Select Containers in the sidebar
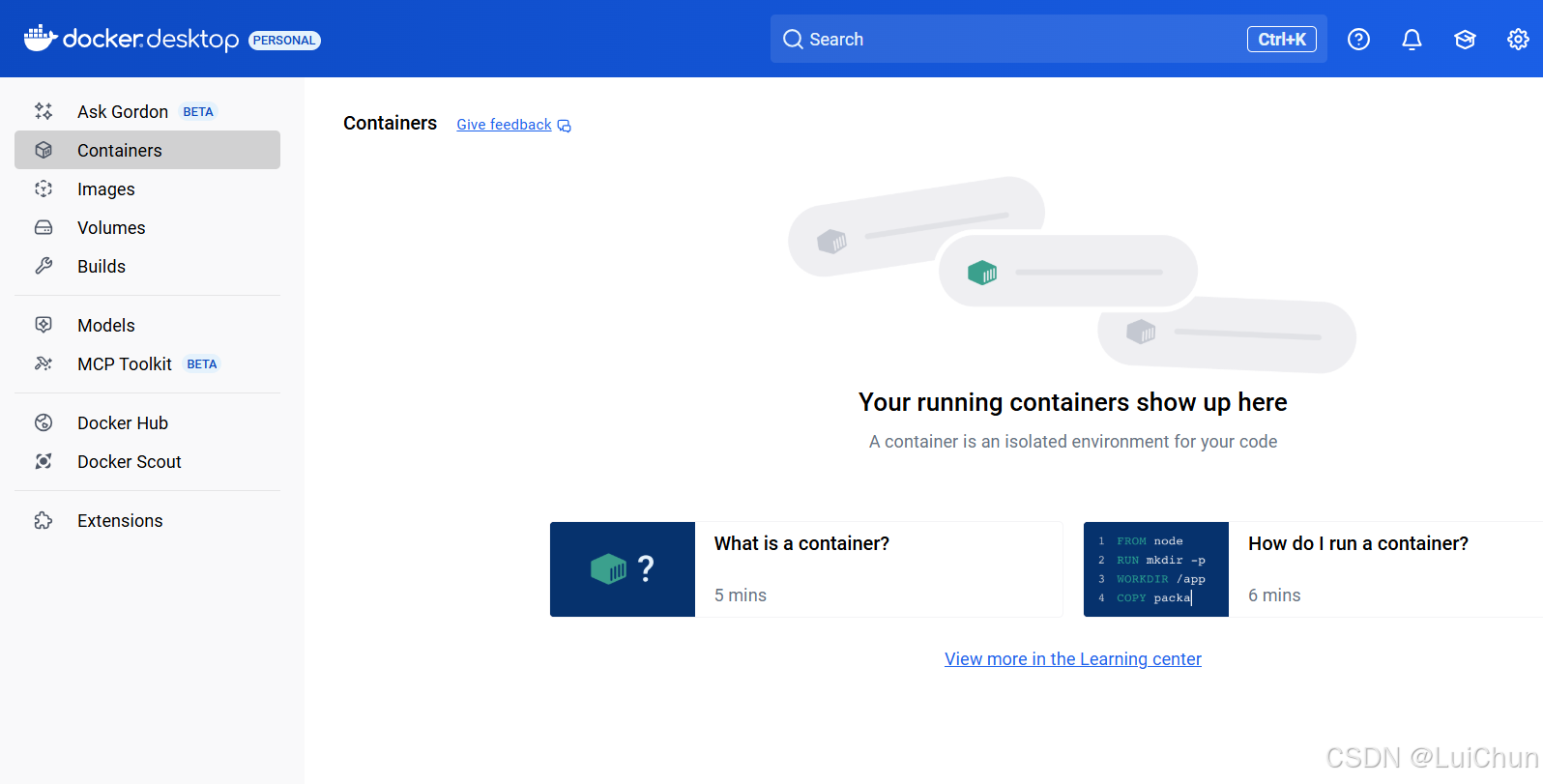Image resolution: width=1543 pixels, height=784 pixels. point(147,150)
